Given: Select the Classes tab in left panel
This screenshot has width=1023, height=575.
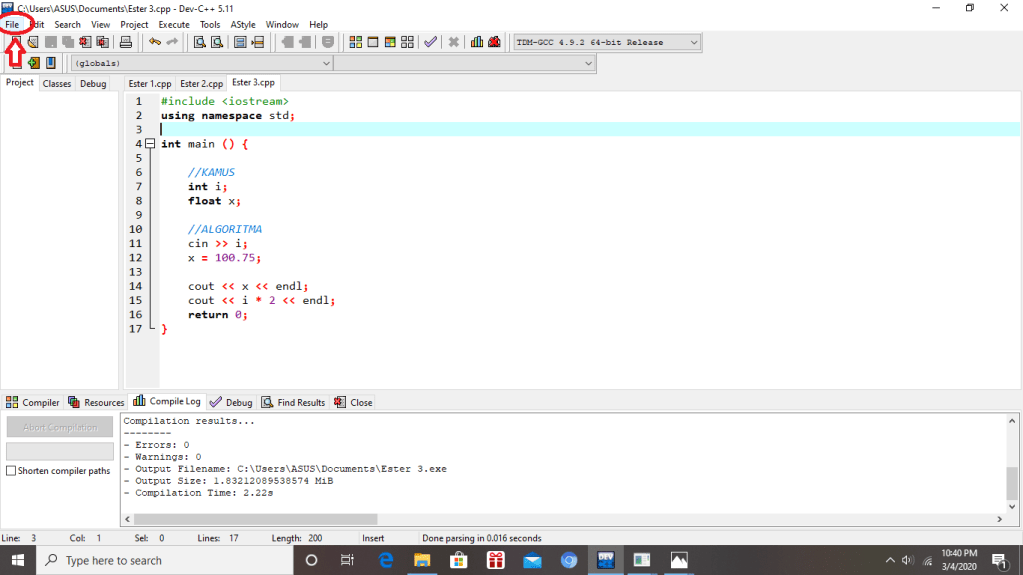Looking at the screenshot, I should (x=57, y=84).
